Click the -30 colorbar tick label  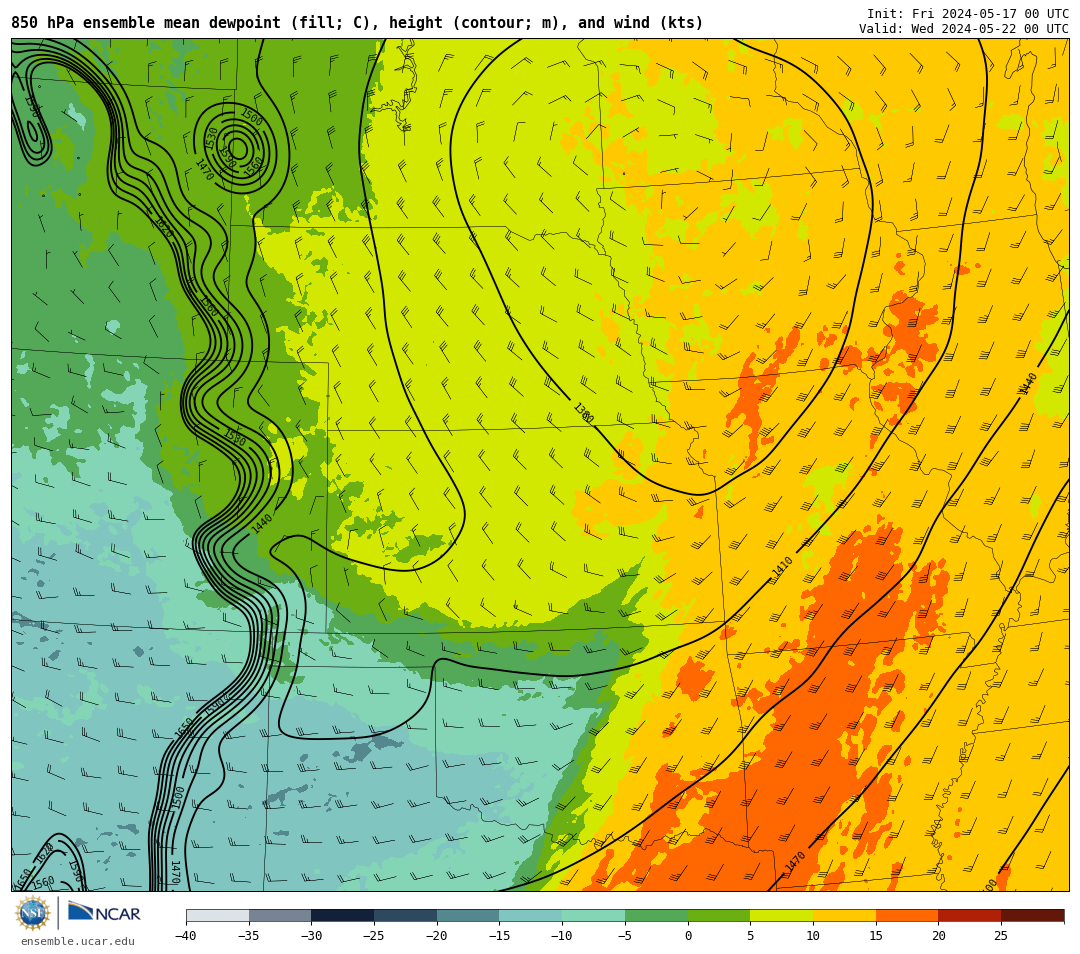point(311,935)
